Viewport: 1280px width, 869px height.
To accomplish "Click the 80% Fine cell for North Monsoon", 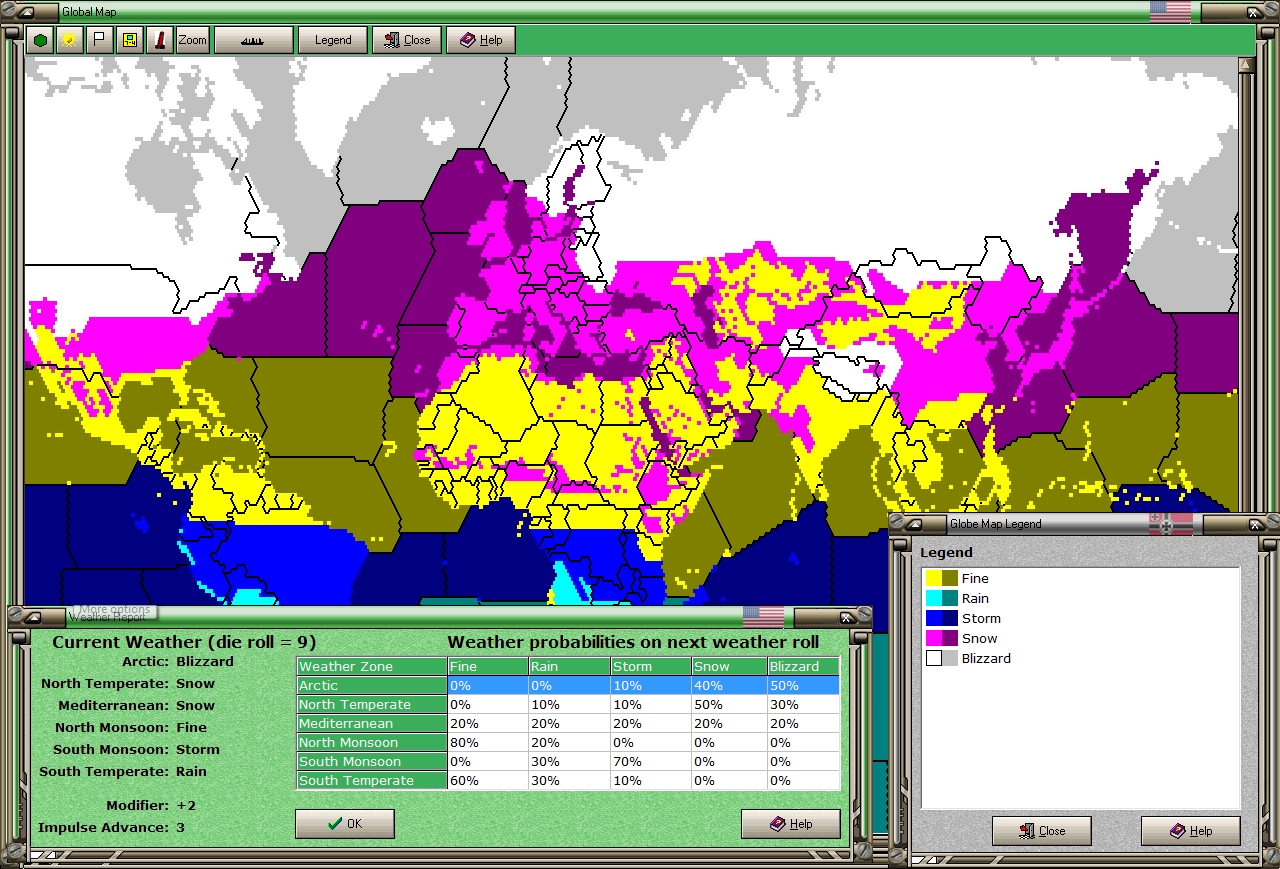I will click(x=488, y=743).
